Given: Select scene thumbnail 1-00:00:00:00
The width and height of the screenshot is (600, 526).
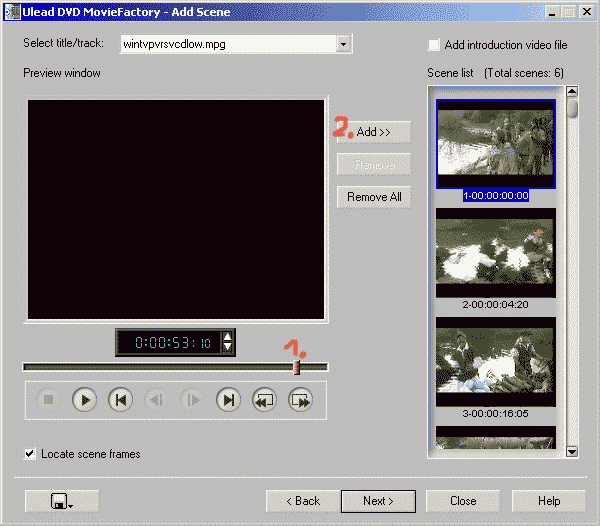Looking at the screenshot, I should coord(496,144).
